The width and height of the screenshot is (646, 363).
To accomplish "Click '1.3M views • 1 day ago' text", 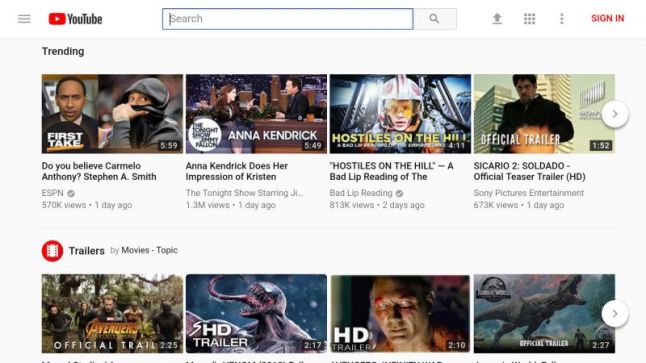I will coord(231,205).
